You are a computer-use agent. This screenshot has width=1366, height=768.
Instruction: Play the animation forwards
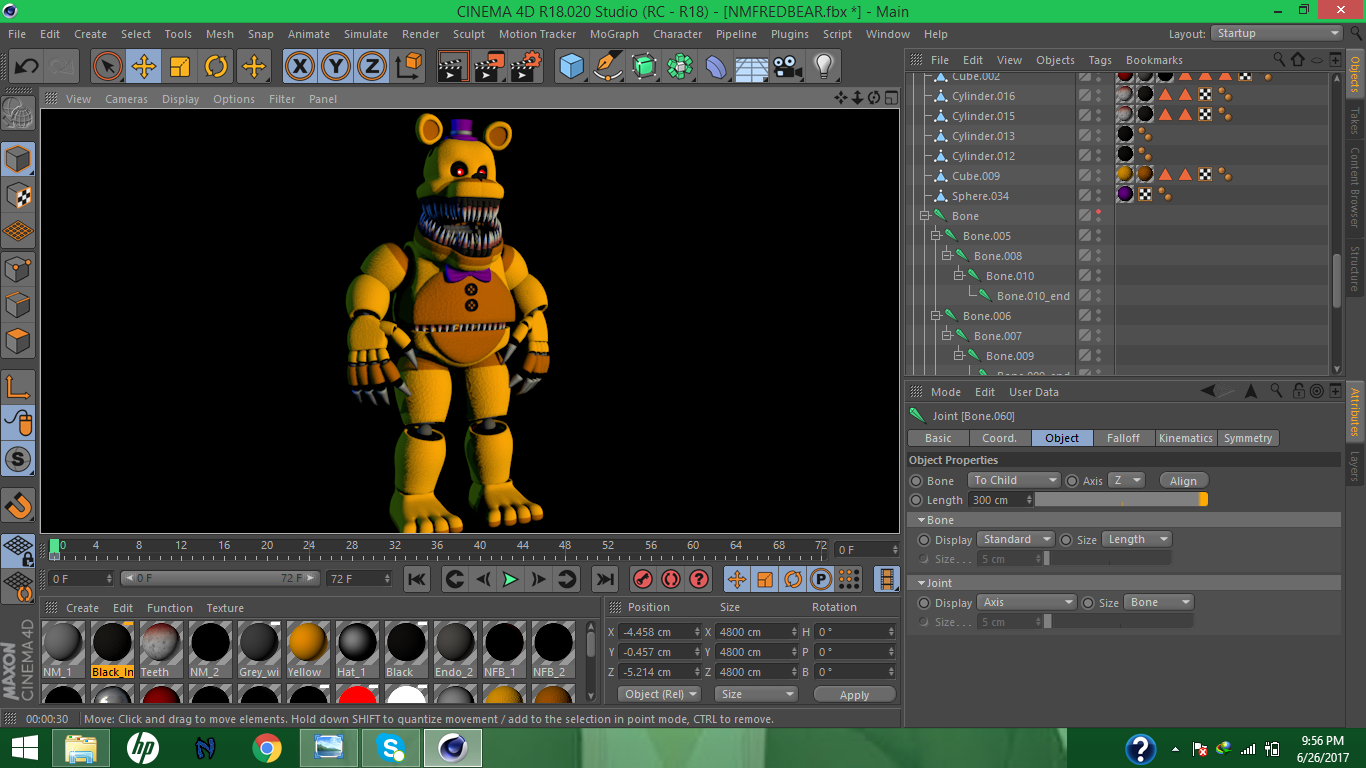pos(510,579)
